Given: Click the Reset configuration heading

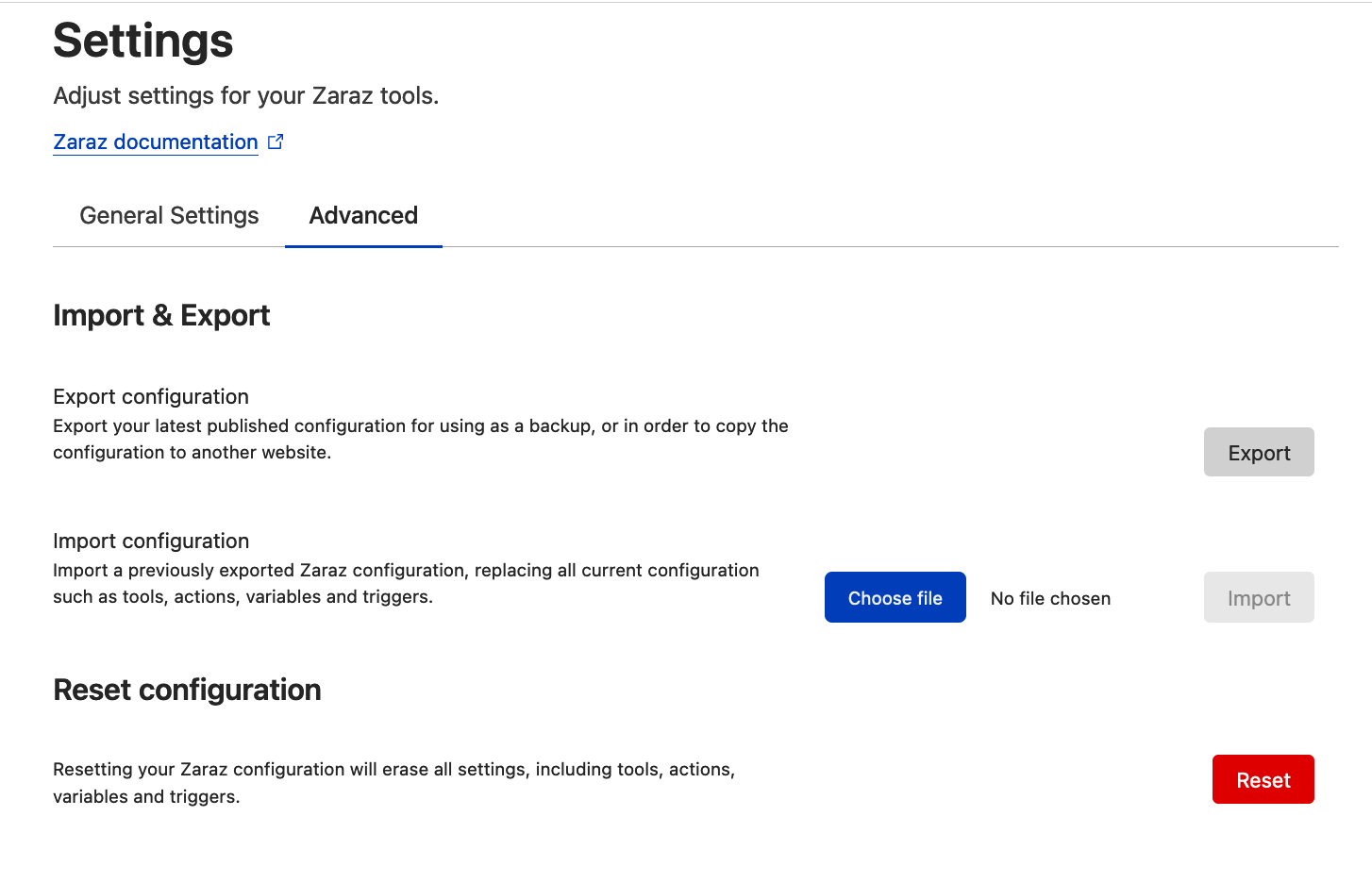Looking at the screenshot, I should (x=187, y=690).
